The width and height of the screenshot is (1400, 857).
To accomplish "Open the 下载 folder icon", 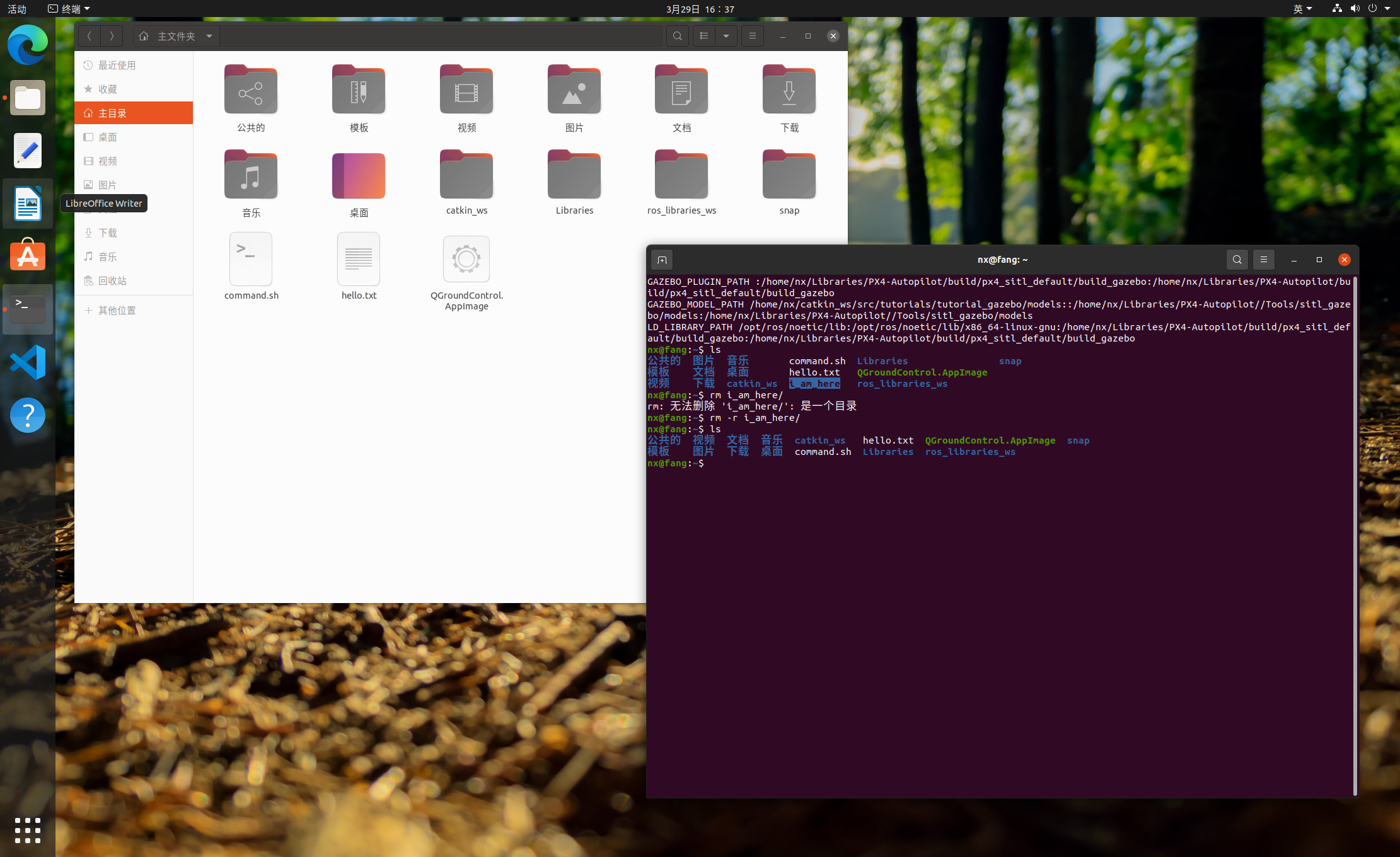I will click(789, 98).
